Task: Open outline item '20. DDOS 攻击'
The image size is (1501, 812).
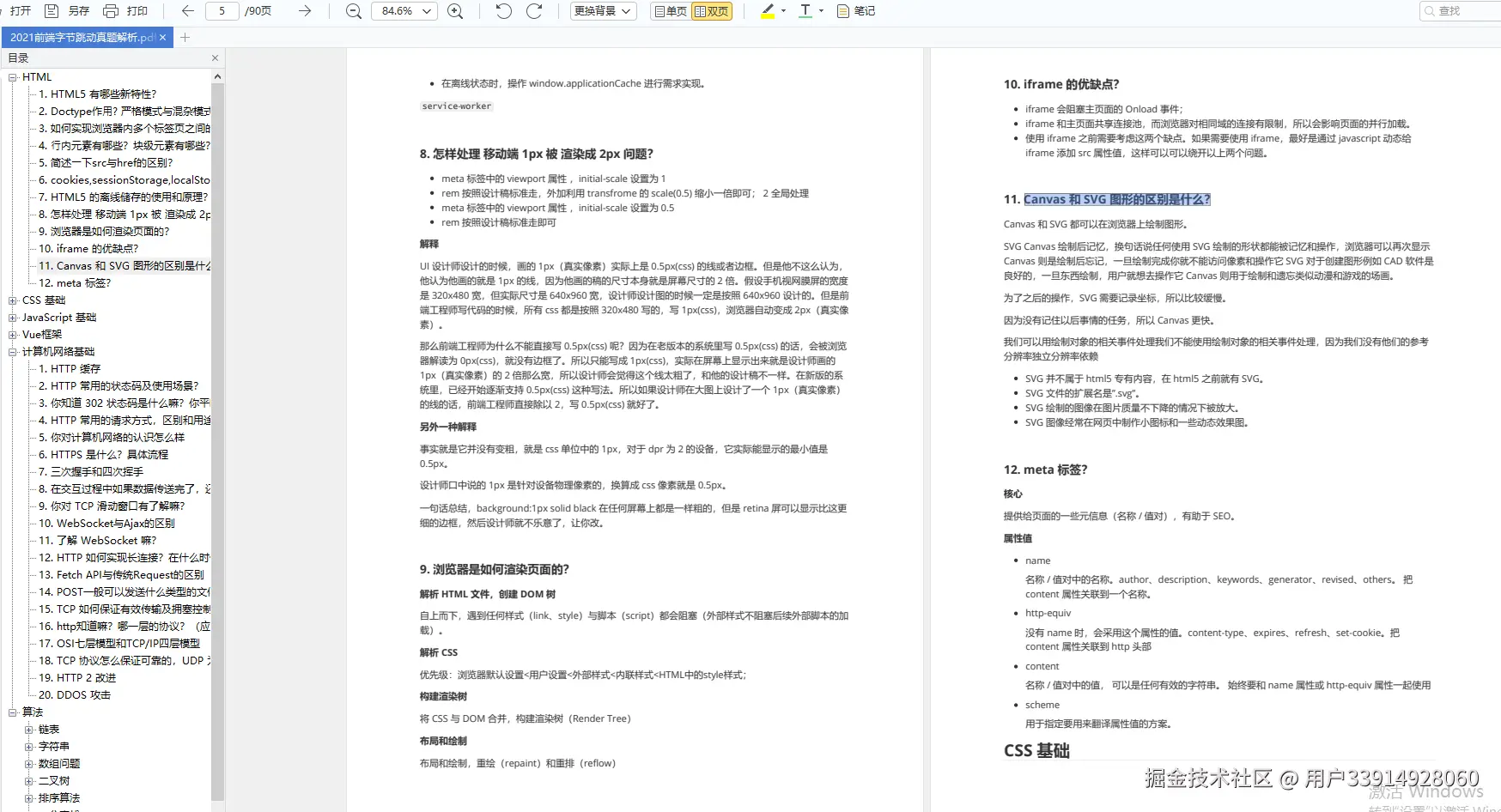Action: pyautogui.click(x=75, y=695)
